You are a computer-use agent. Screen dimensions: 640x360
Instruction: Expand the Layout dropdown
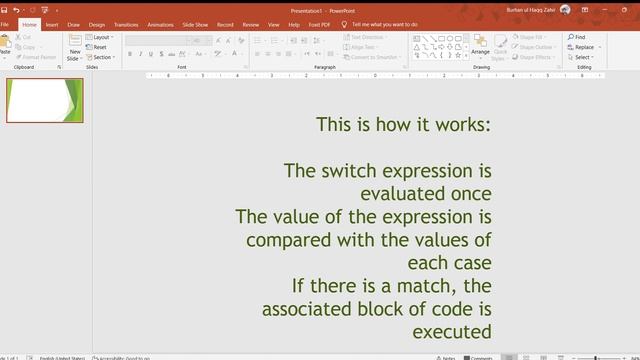coord(100,37)
